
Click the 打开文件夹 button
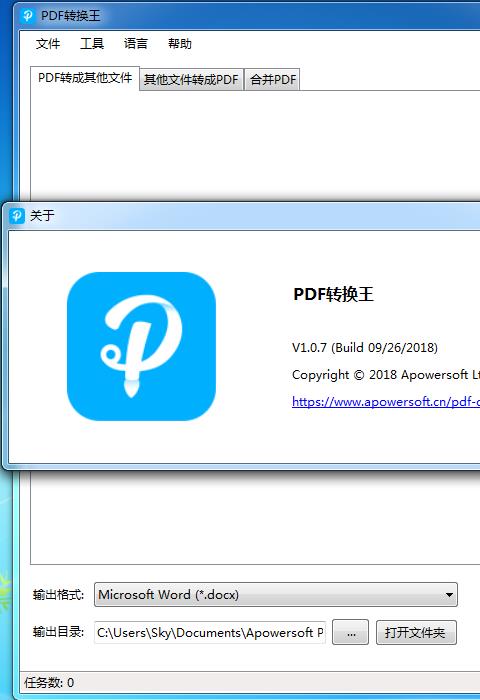416,632
